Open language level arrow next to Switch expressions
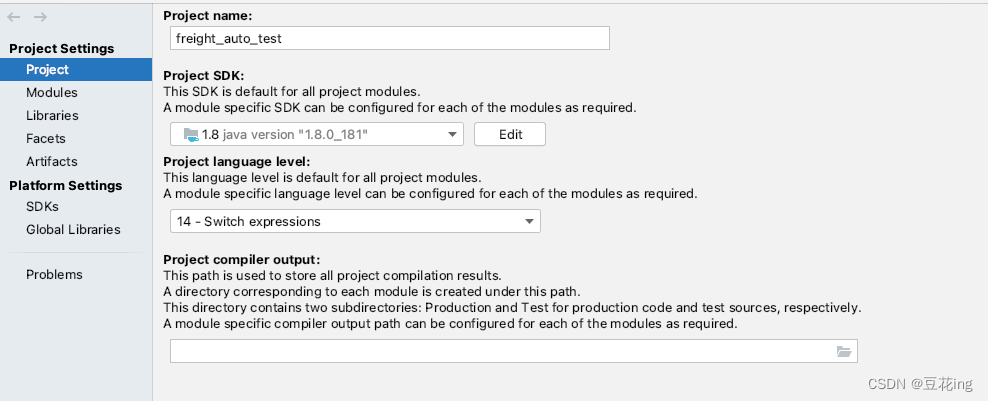The width and height of the screenshot is (988, 401). click(x=529, y=221)
